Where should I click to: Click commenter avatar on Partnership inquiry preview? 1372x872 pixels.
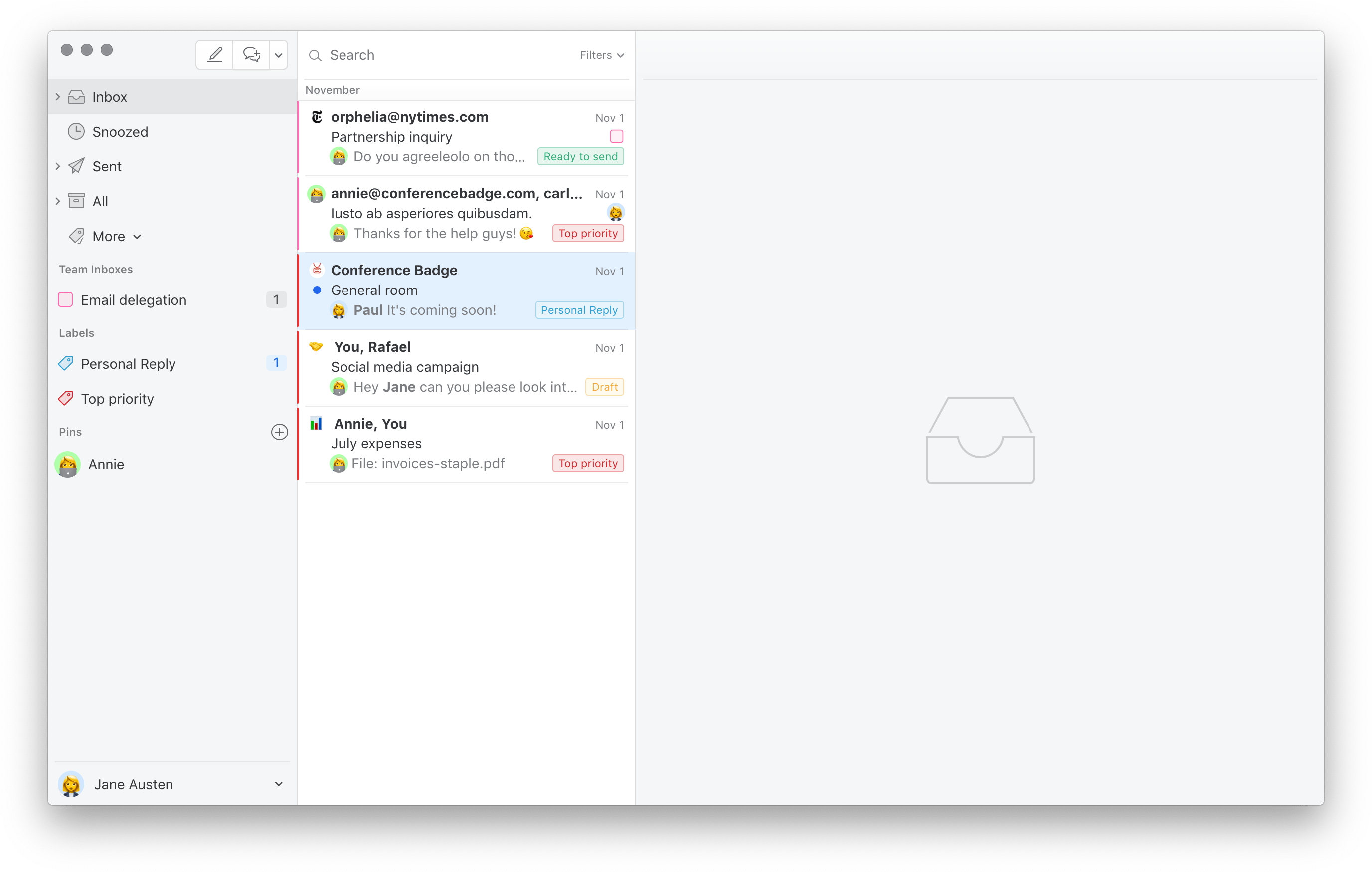[339, 156]
